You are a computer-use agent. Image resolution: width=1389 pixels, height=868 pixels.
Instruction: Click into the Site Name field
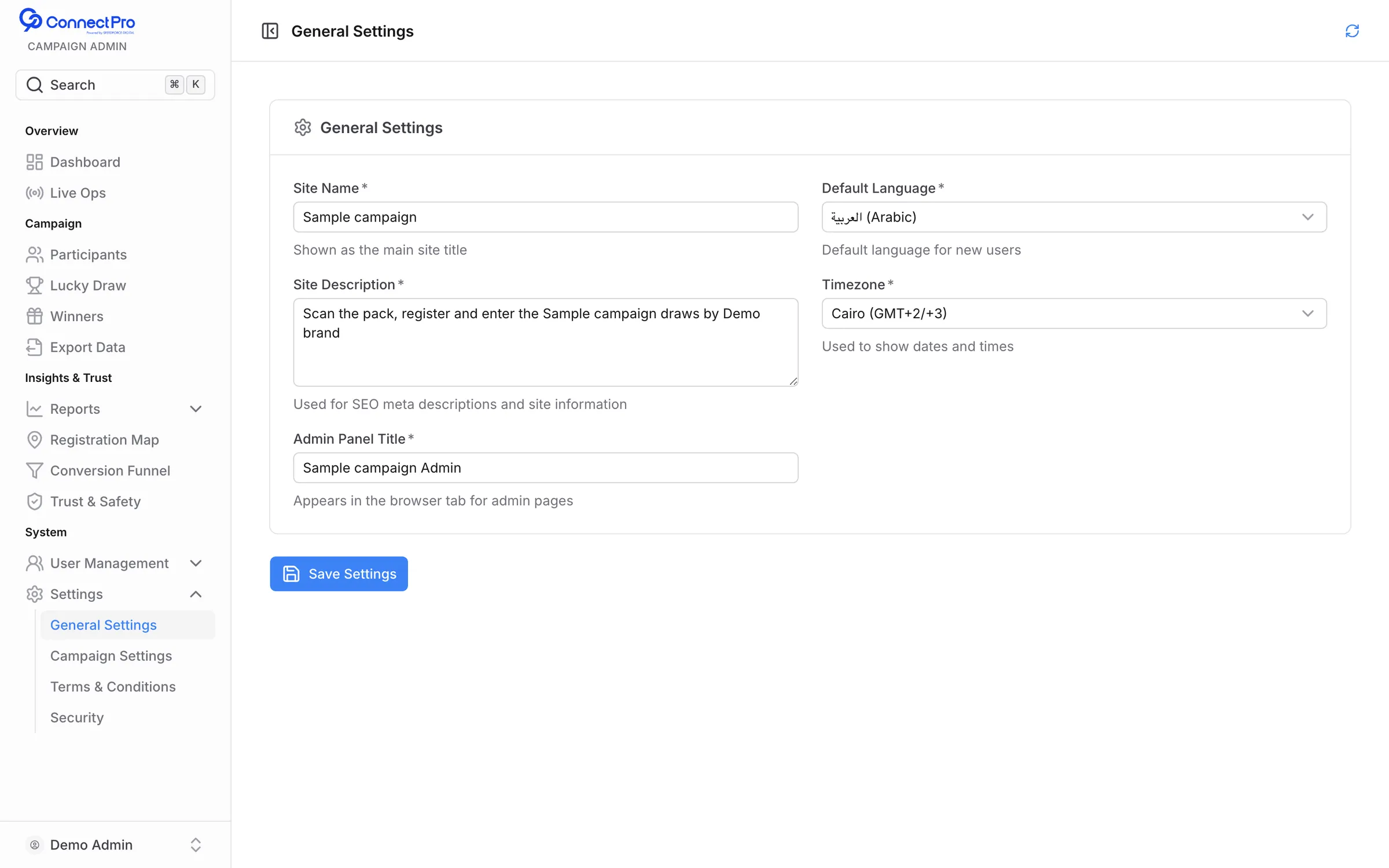coord(546,217)
